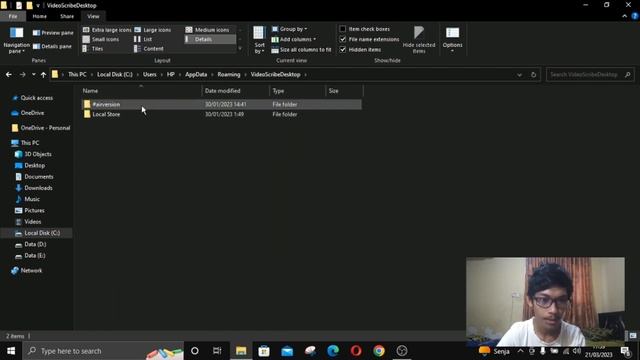Screen dimensions: 640x360
Task: Enable Item check boxes
Action: pos(364,29)
